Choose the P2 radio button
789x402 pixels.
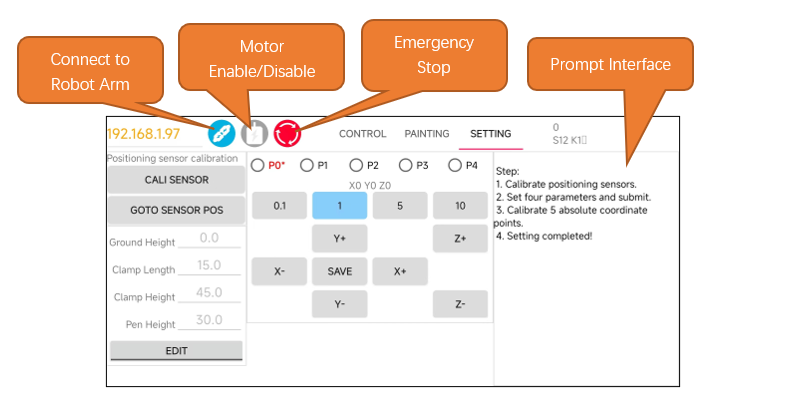point(356,165)
